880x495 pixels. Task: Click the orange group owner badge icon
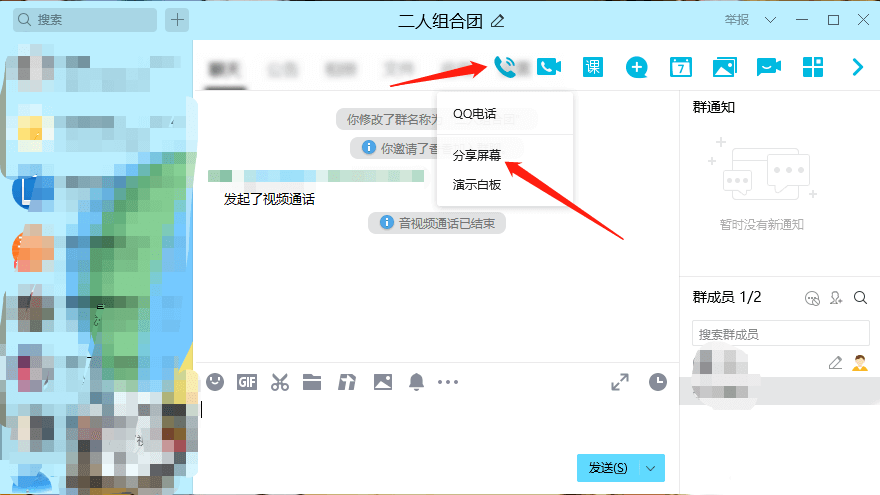(860, 363)
